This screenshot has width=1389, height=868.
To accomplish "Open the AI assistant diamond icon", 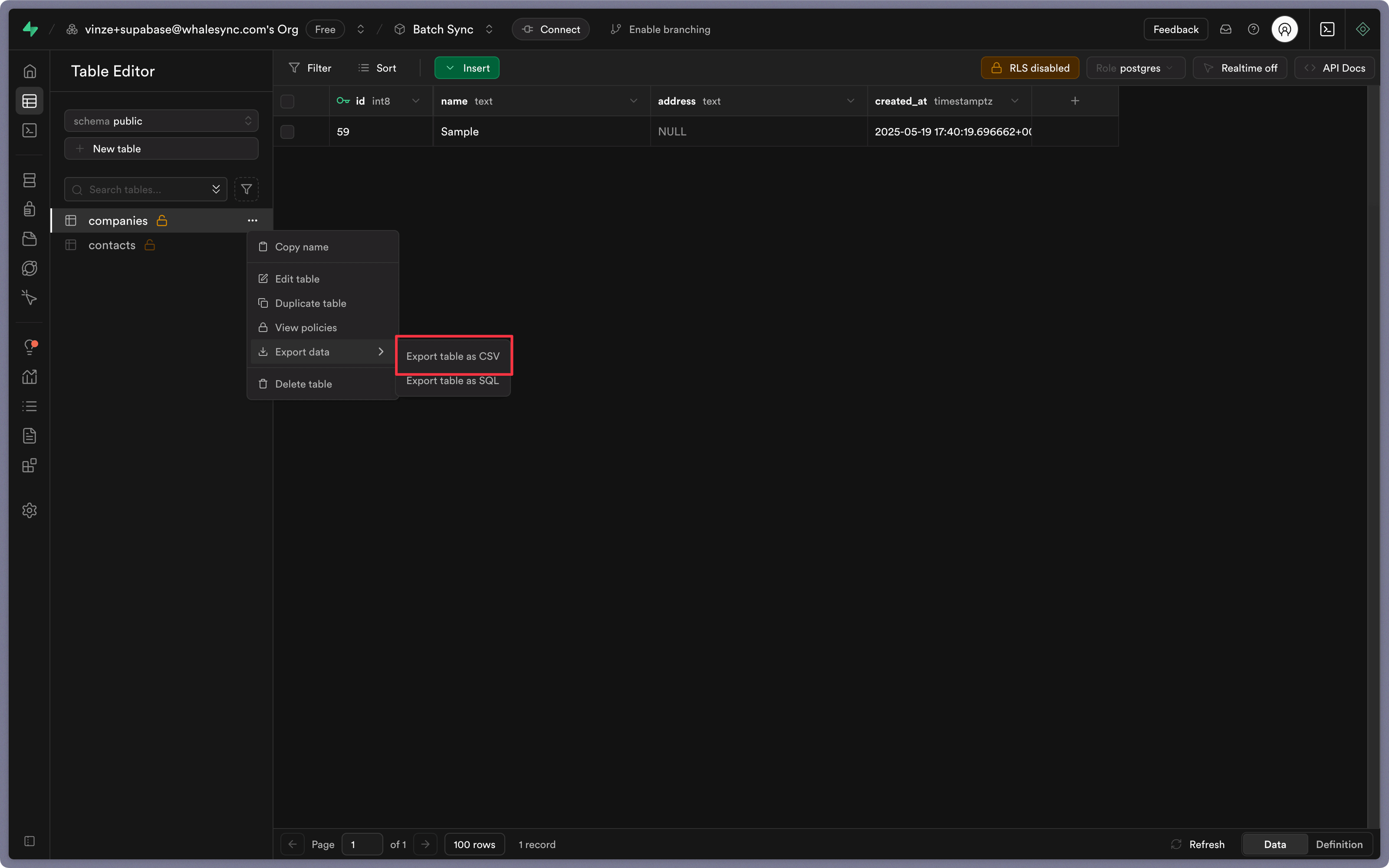I will click(x=1363, y=29).
